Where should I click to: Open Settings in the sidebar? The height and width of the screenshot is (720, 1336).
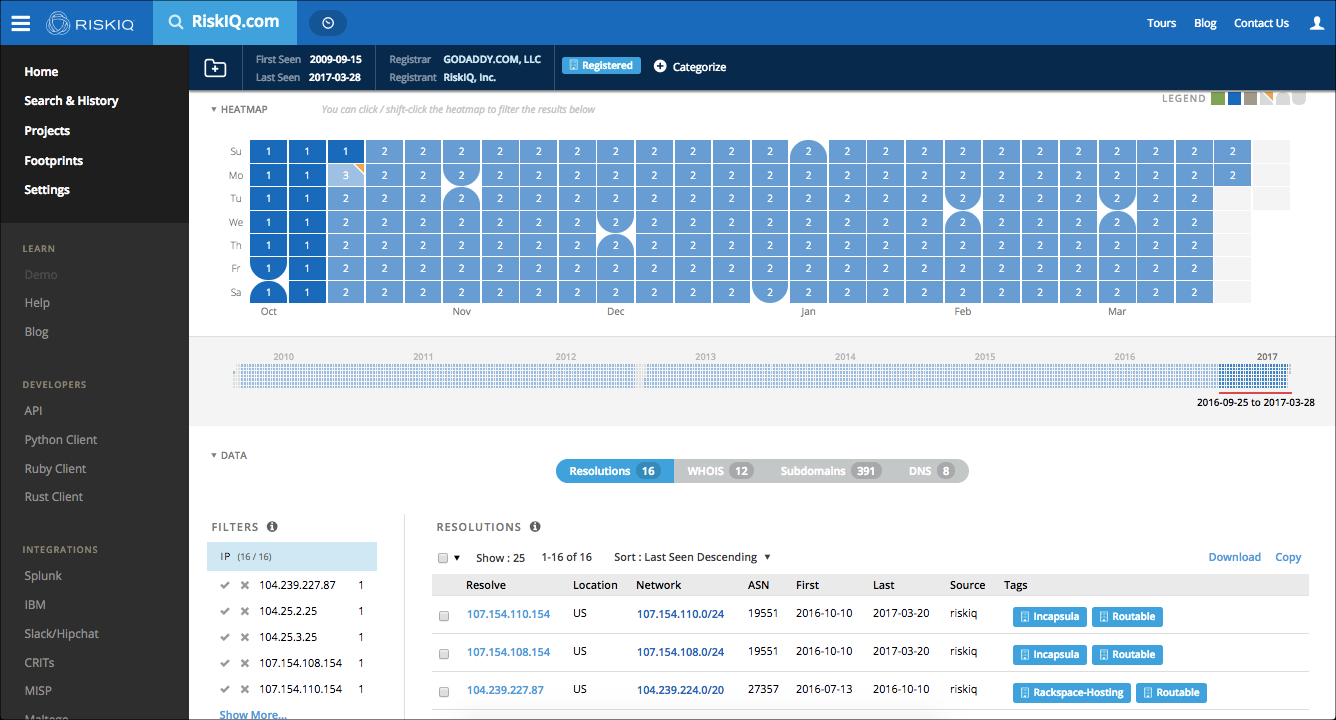click(x=47, y=190)
